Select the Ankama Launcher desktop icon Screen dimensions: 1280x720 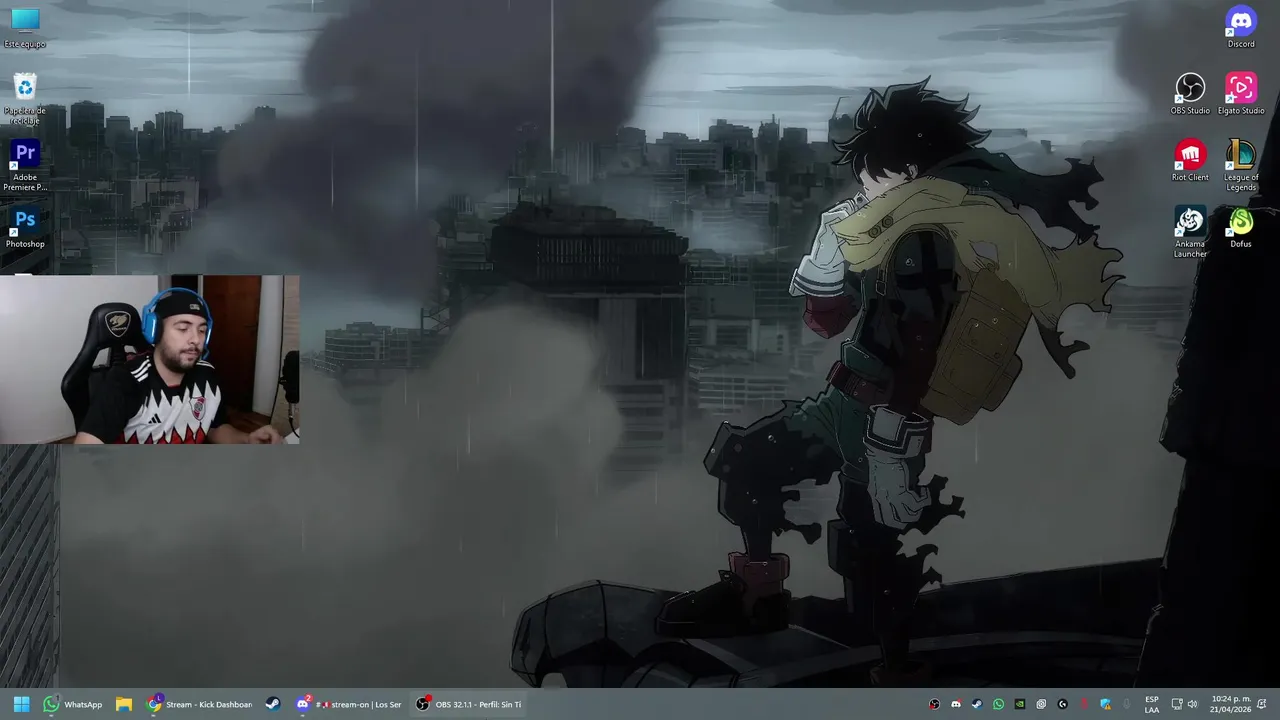tap(1190, 232)
